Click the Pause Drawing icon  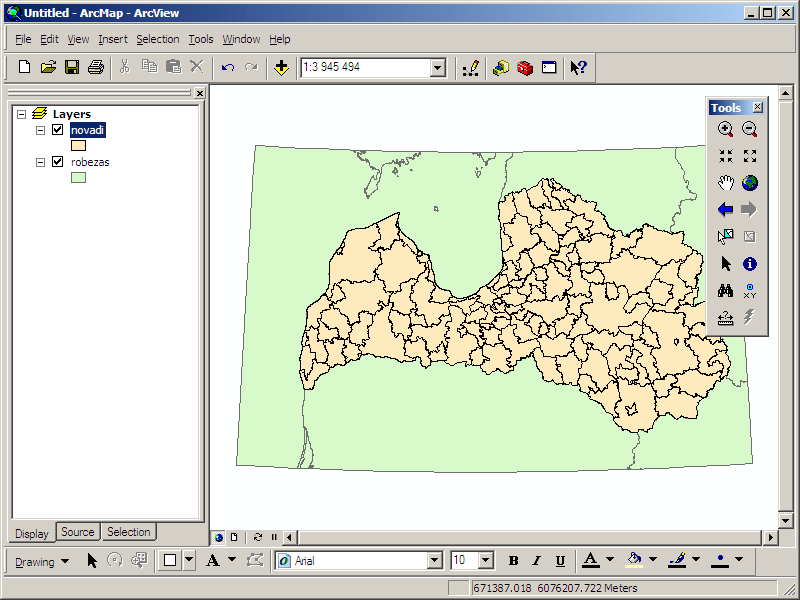(x=274, y=537)
